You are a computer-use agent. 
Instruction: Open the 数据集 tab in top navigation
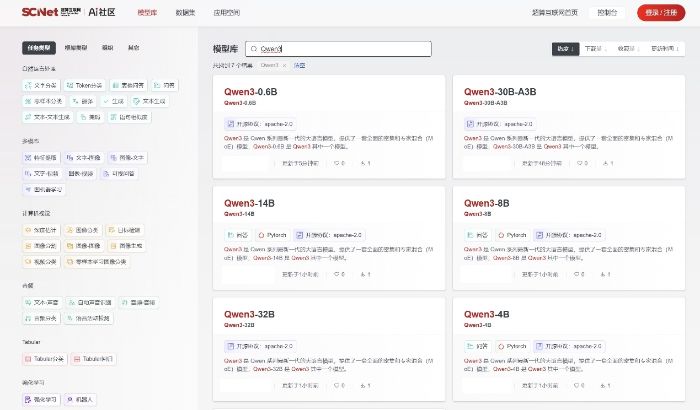coord(185,13)
